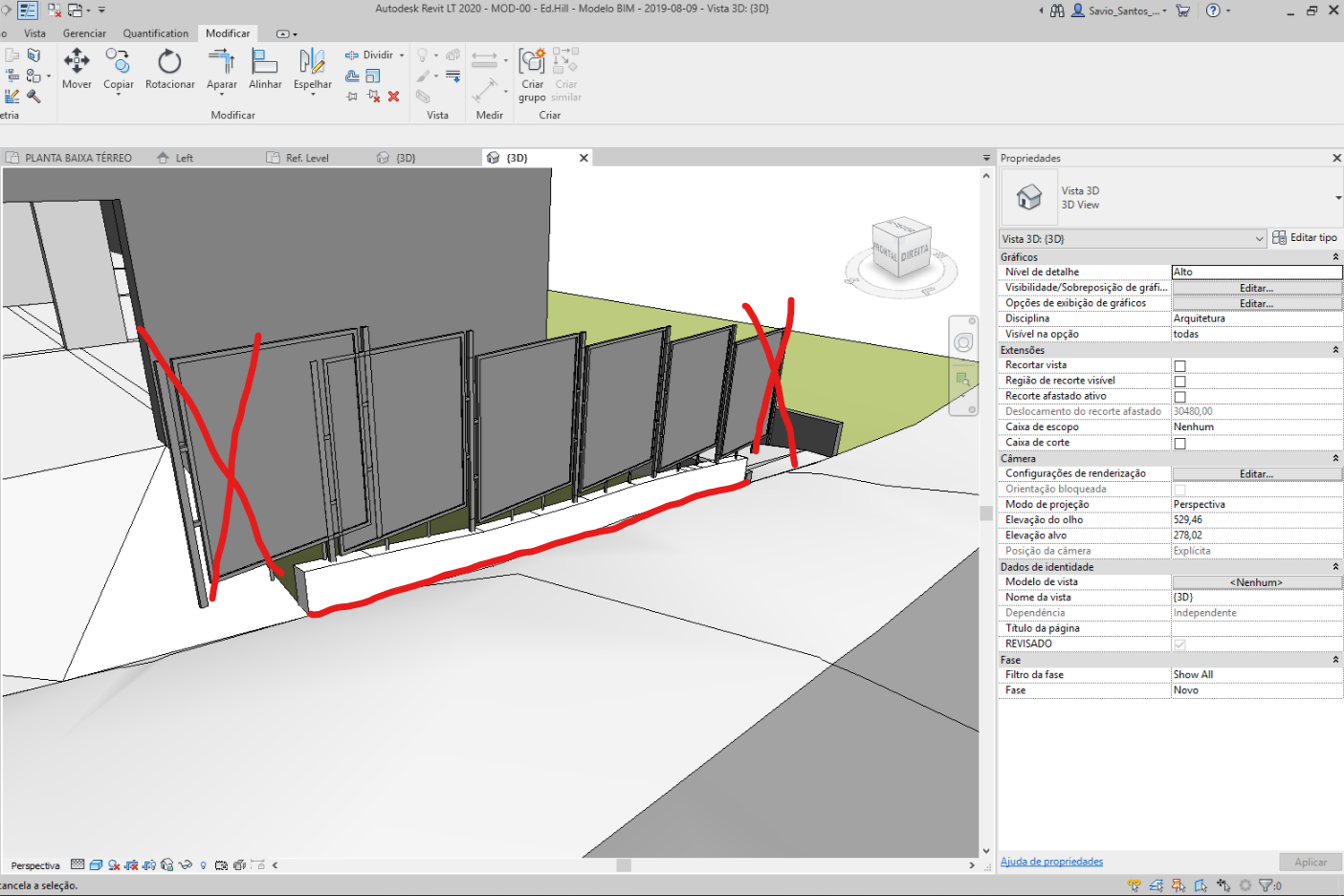The height and width of the screenshot is (896, 1344).
Task: Collapse the Câmera section header
Action: [1335, 458]
